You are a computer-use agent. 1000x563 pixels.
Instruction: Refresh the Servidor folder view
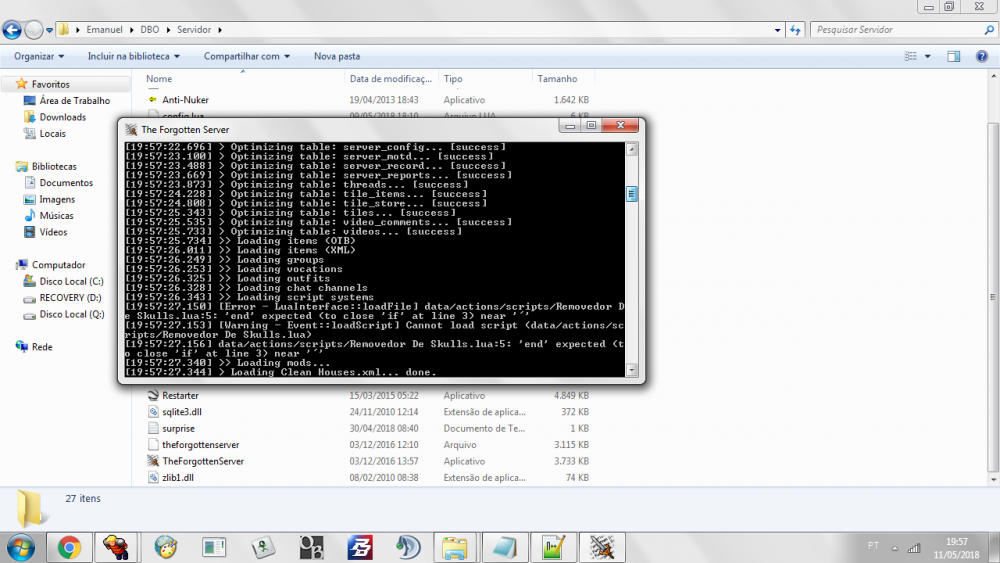point(795,30)
